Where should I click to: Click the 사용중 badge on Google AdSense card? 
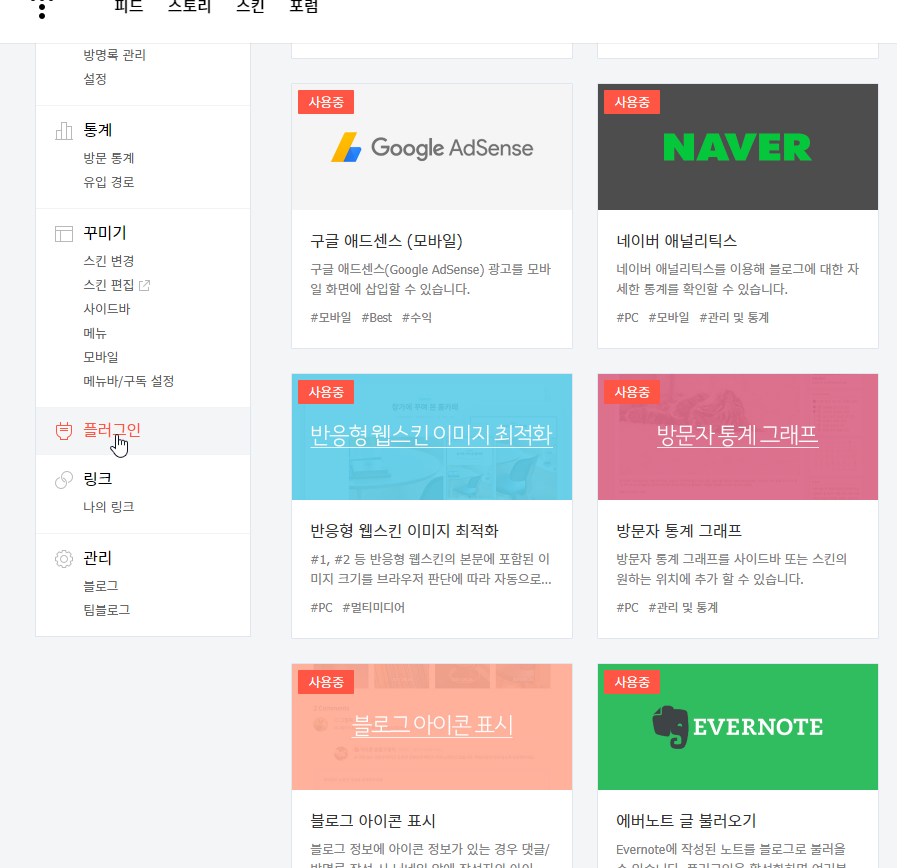click(x=326, y=102)
